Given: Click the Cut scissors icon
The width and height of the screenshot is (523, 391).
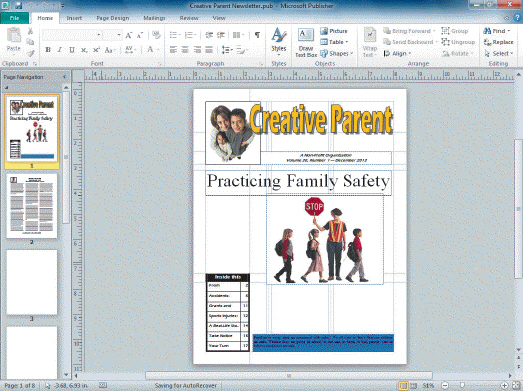Looking at the screenshot, I should point(30,31).
